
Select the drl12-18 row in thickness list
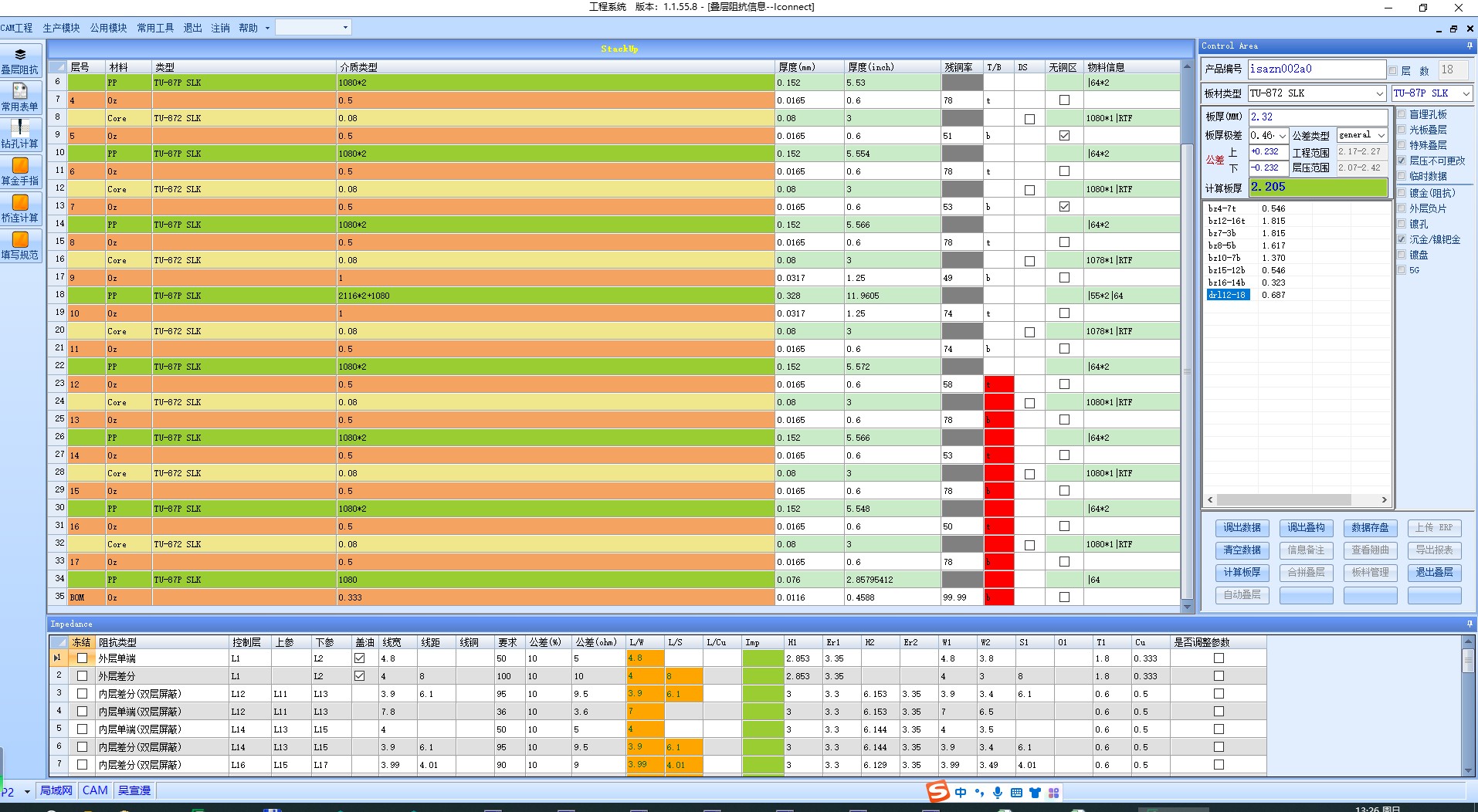[x=1228, y=295]
